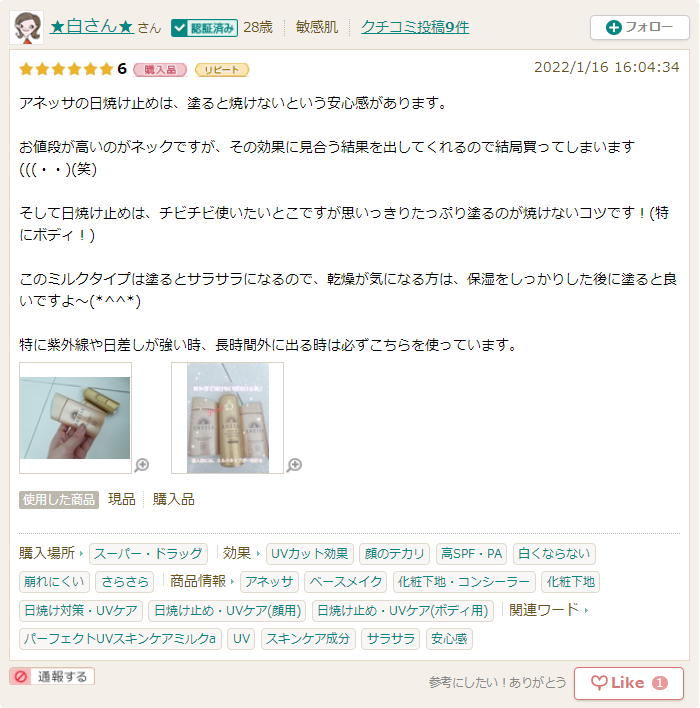Select the UVカット効果 effect tag
This screenshot has height=708, width=700.
(310, 554)
